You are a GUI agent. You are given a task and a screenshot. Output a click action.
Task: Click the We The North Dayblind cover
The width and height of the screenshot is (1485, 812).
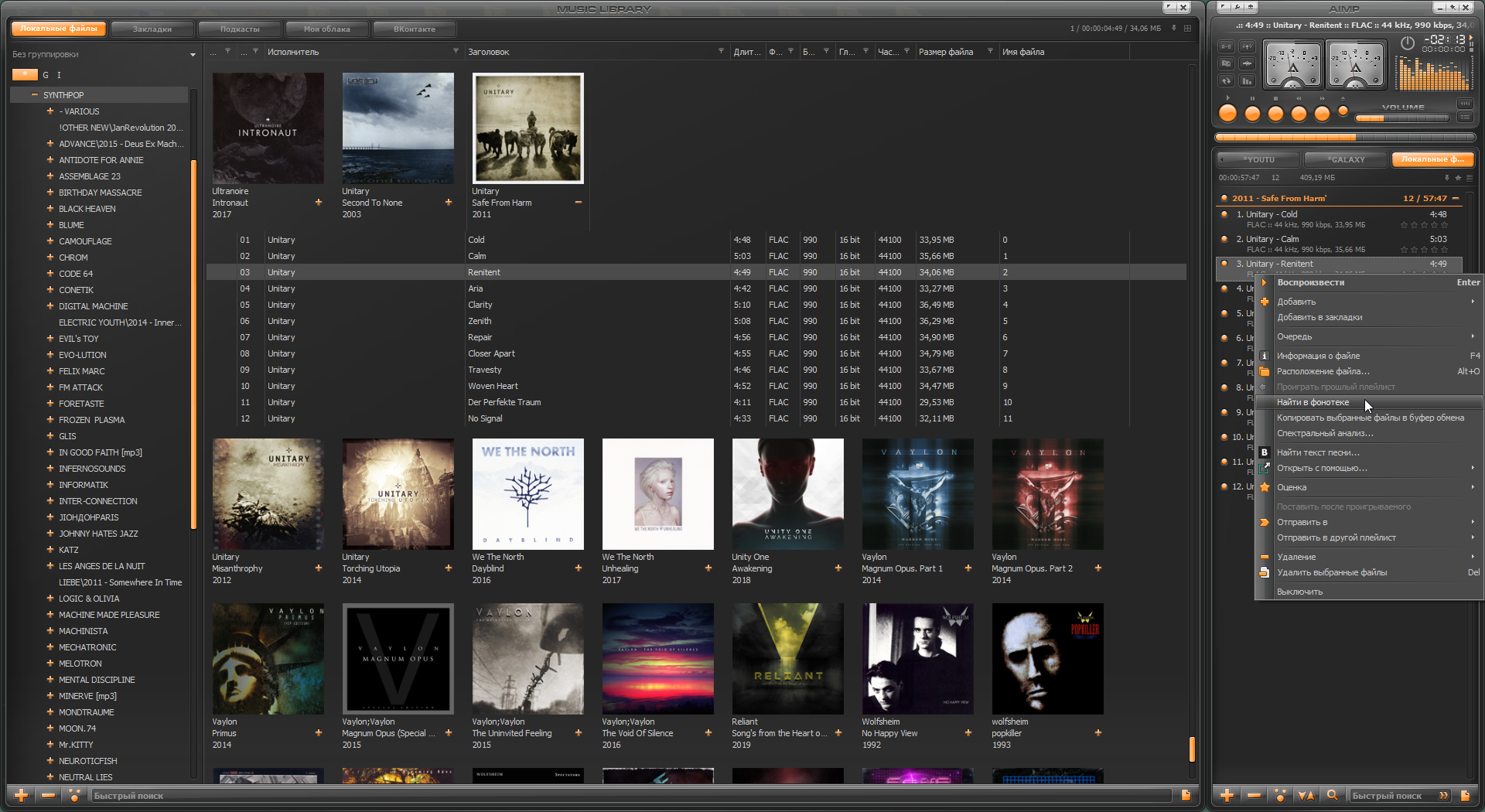[528, 494]
